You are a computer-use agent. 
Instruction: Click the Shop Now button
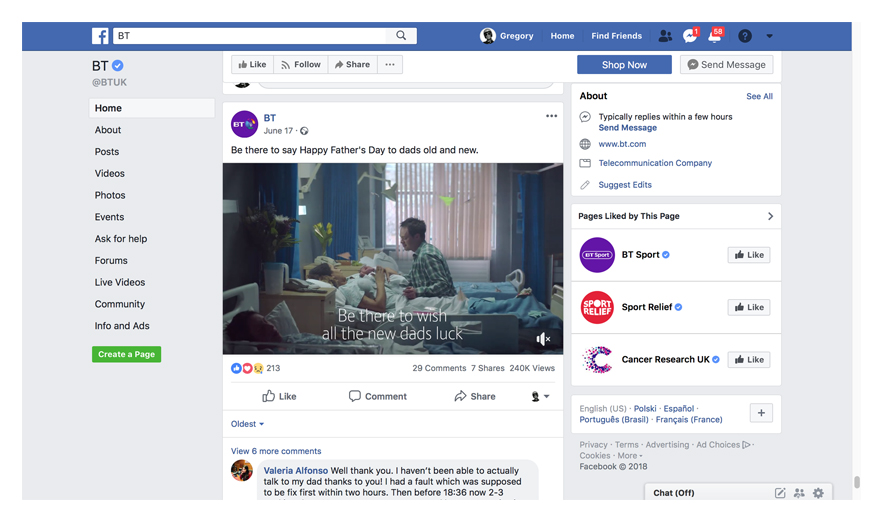point(624,64)
